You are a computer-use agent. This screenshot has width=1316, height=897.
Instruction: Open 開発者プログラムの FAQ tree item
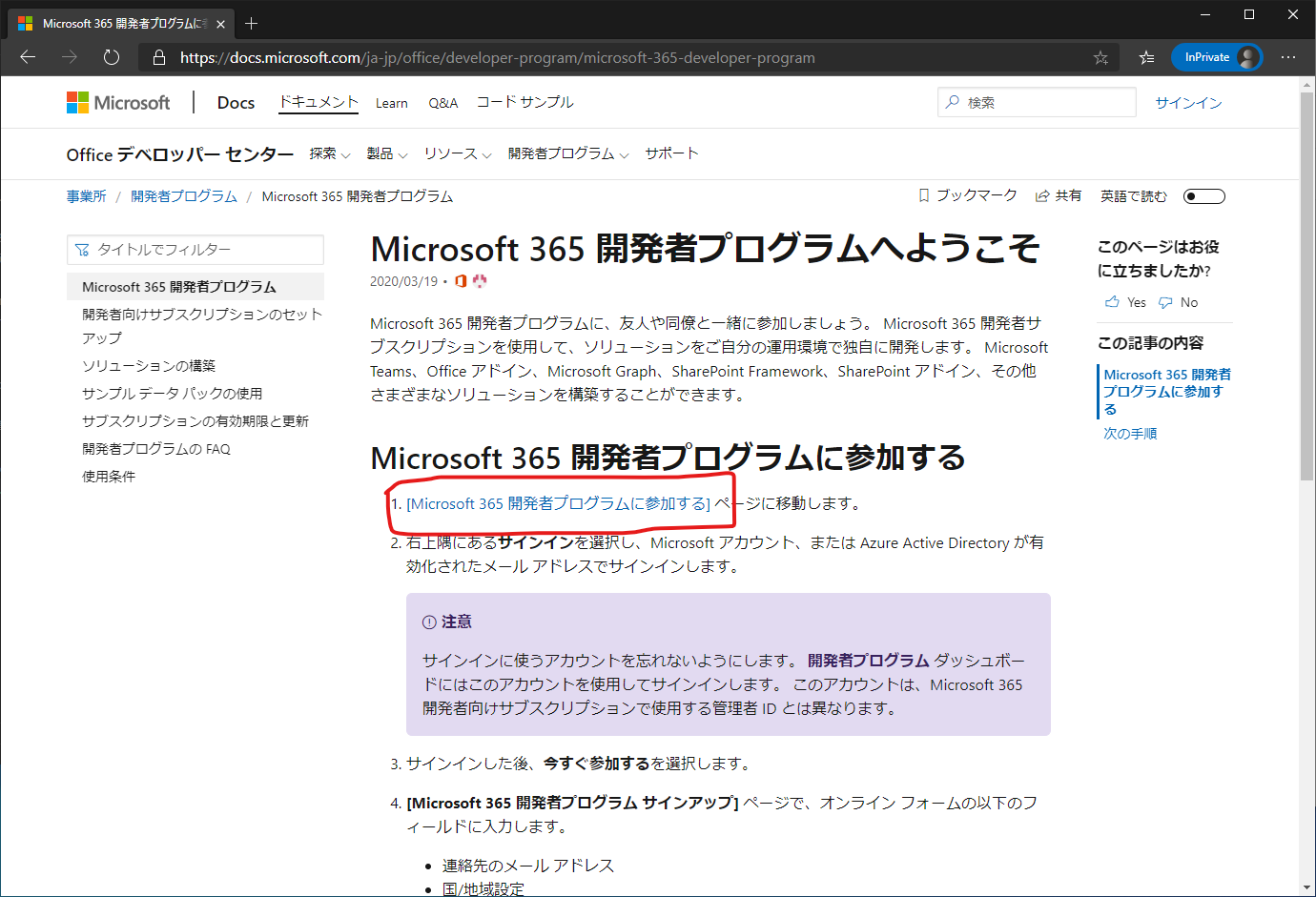[156, 449]
